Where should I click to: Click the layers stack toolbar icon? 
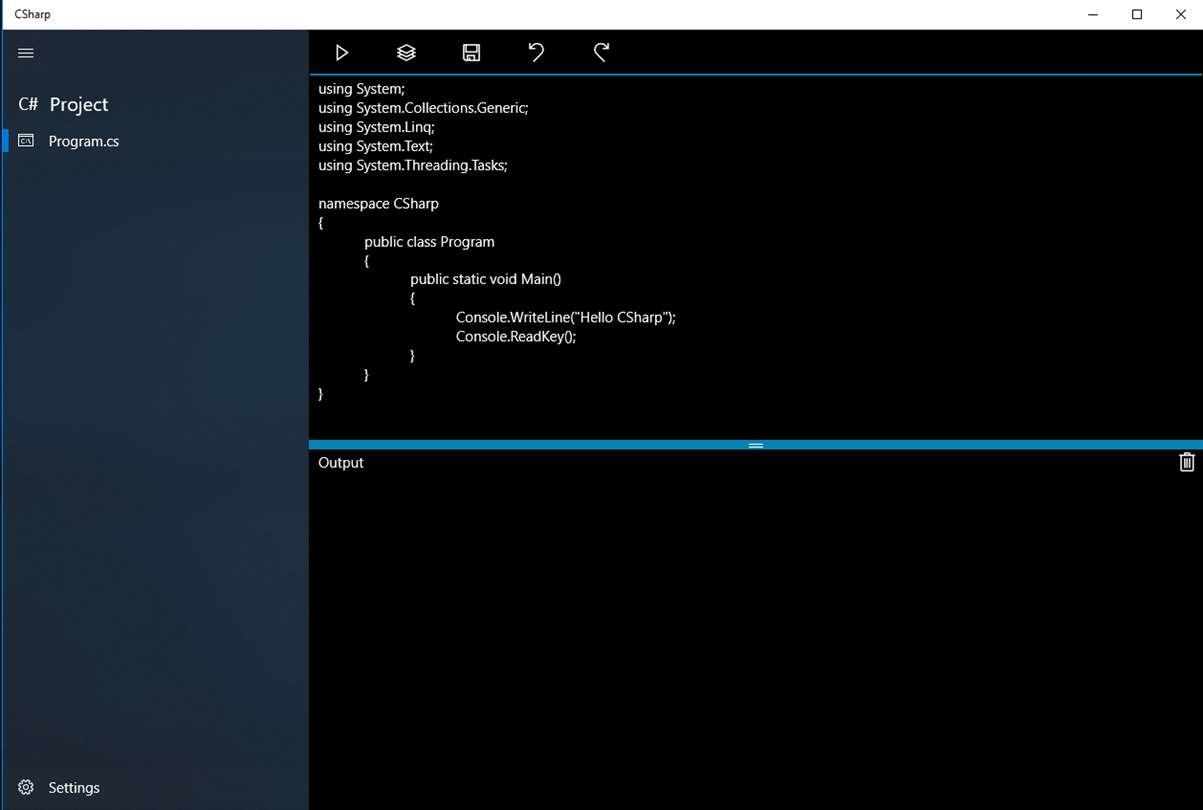(406, 52)
